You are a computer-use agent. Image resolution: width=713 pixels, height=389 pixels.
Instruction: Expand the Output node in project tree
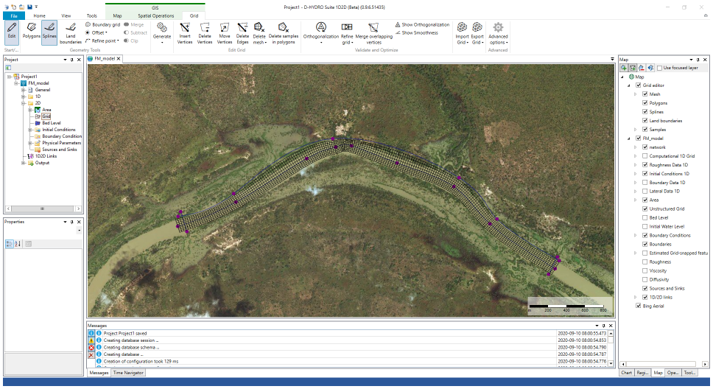point(23,163)
